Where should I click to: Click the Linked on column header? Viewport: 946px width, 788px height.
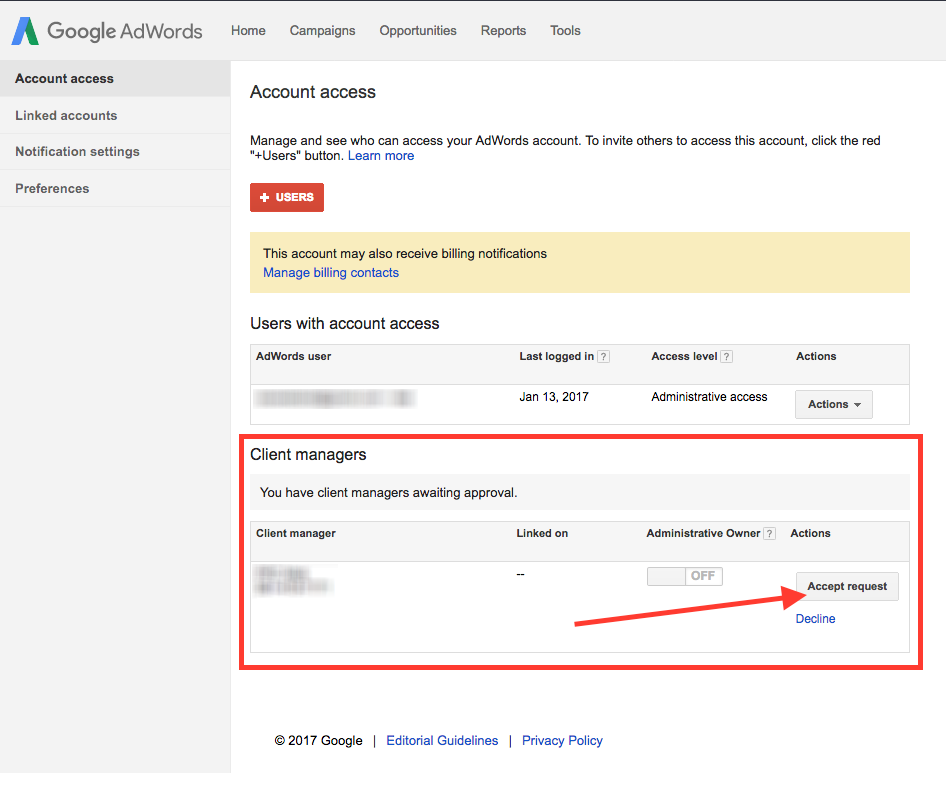tap(542, 533)
